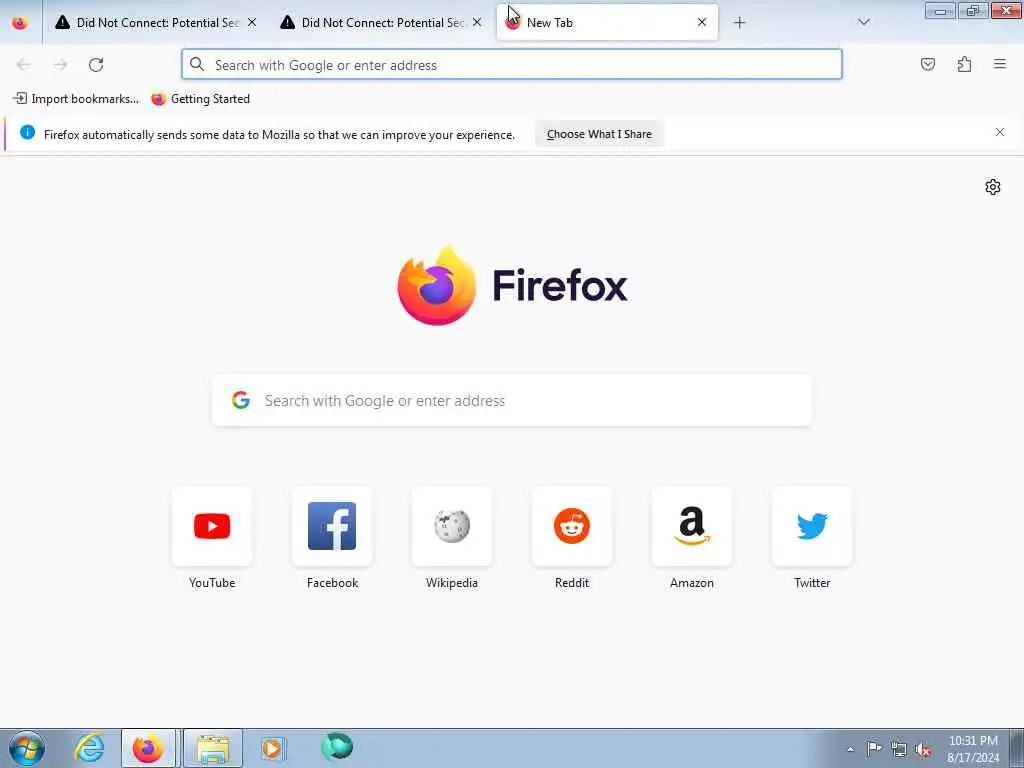
Task: Go back with the back arrow
Action: (24, 65)
